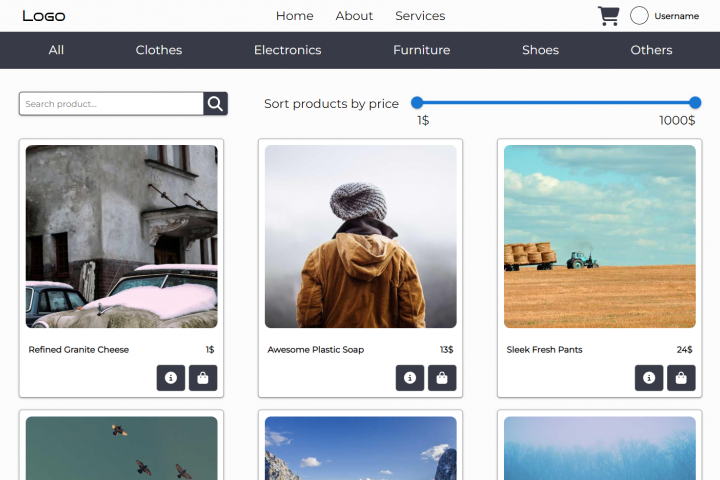This screenshot has width=720, height=480.
Task: Click the 24$ price label
Action: pos(684,350)
